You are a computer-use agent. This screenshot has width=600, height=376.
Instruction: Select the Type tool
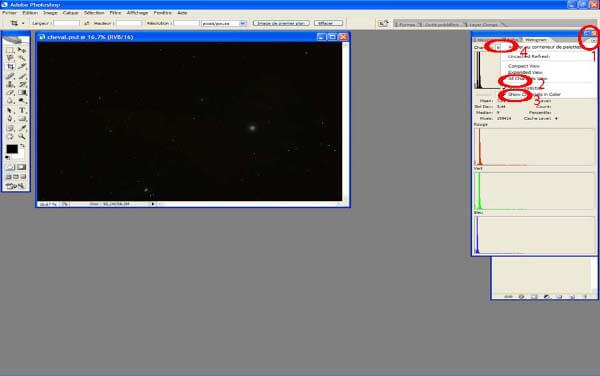(22, 110)
